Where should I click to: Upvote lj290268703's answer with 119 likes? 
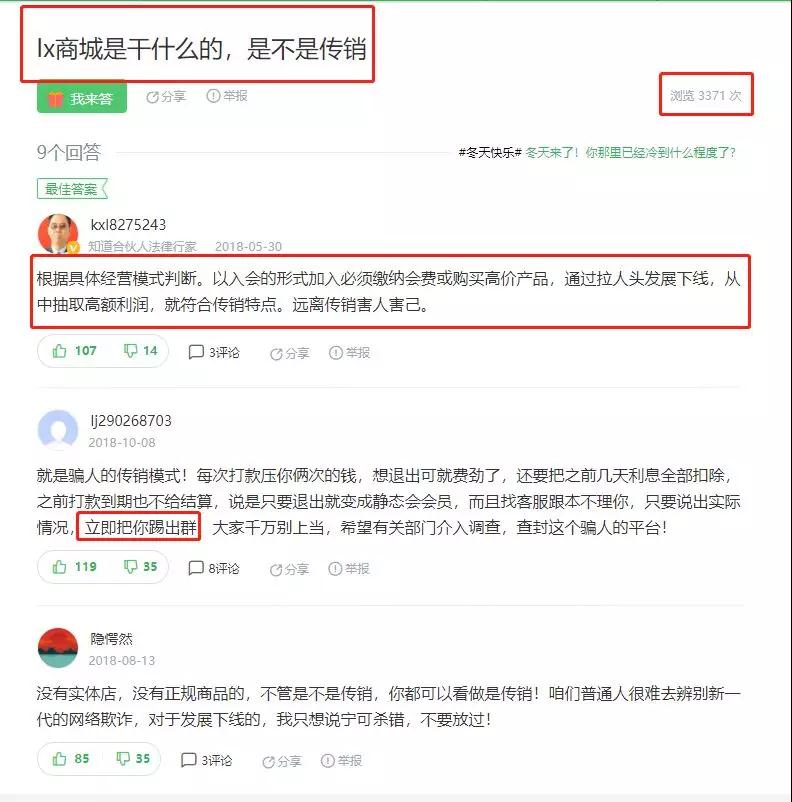click(74, 567)
